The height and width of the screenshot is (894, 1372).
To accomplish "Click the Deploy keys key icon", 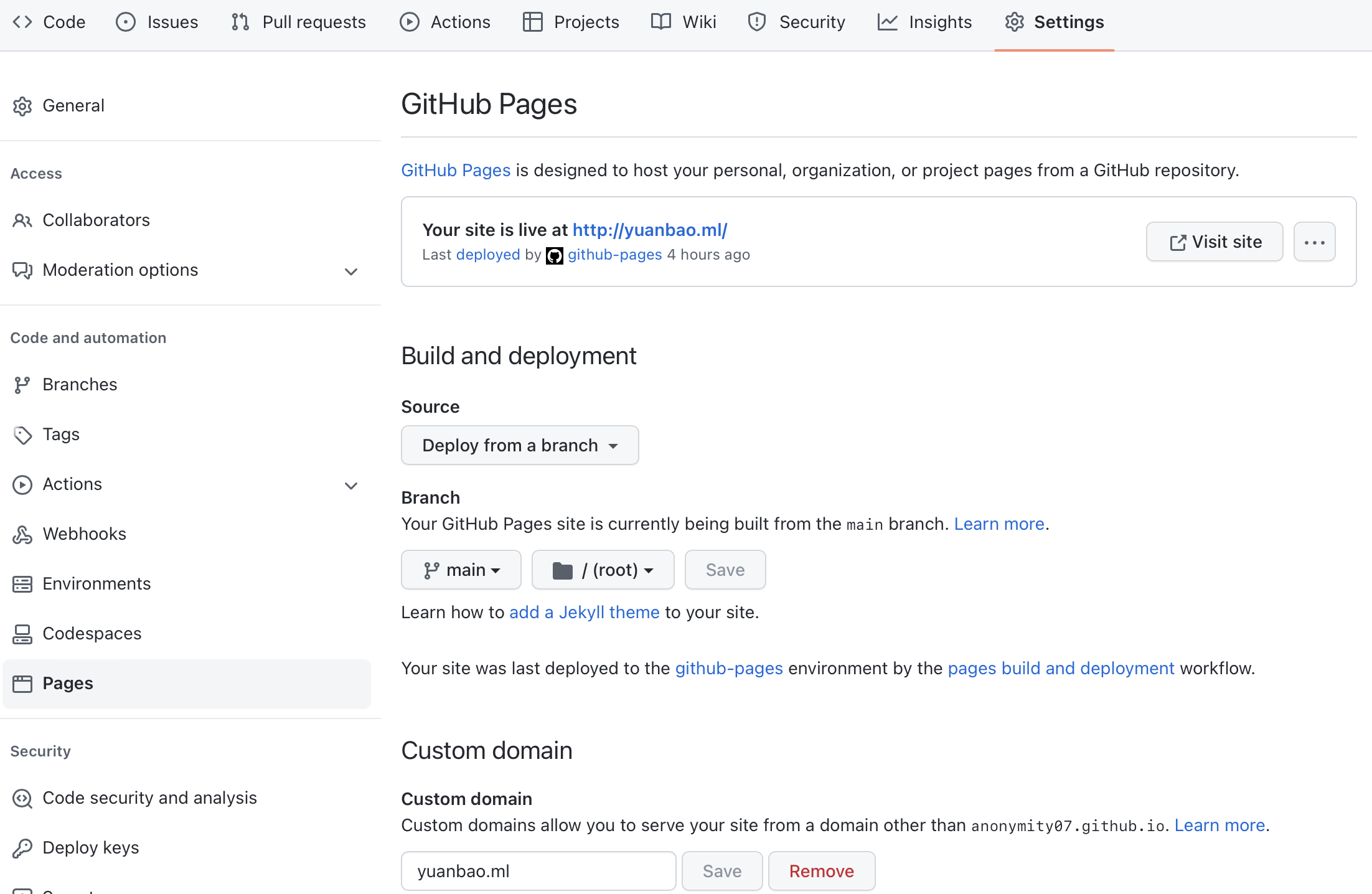I will click(x=22, y=848).
